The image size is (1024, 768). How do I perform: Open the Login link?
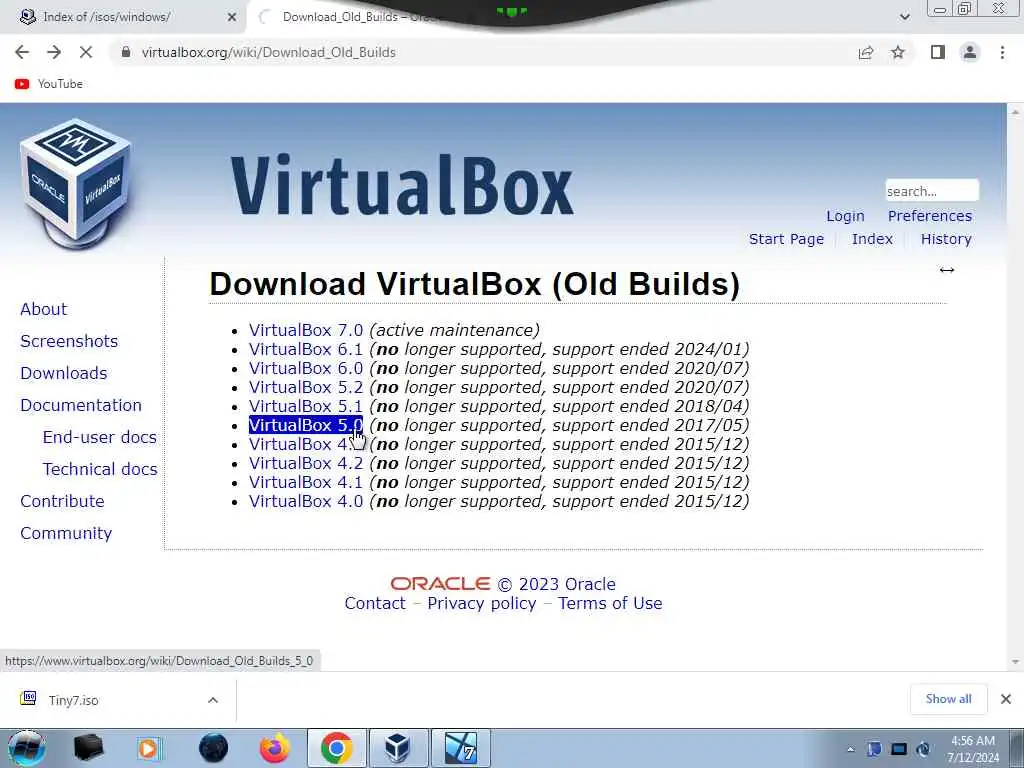tap(845, 216)
